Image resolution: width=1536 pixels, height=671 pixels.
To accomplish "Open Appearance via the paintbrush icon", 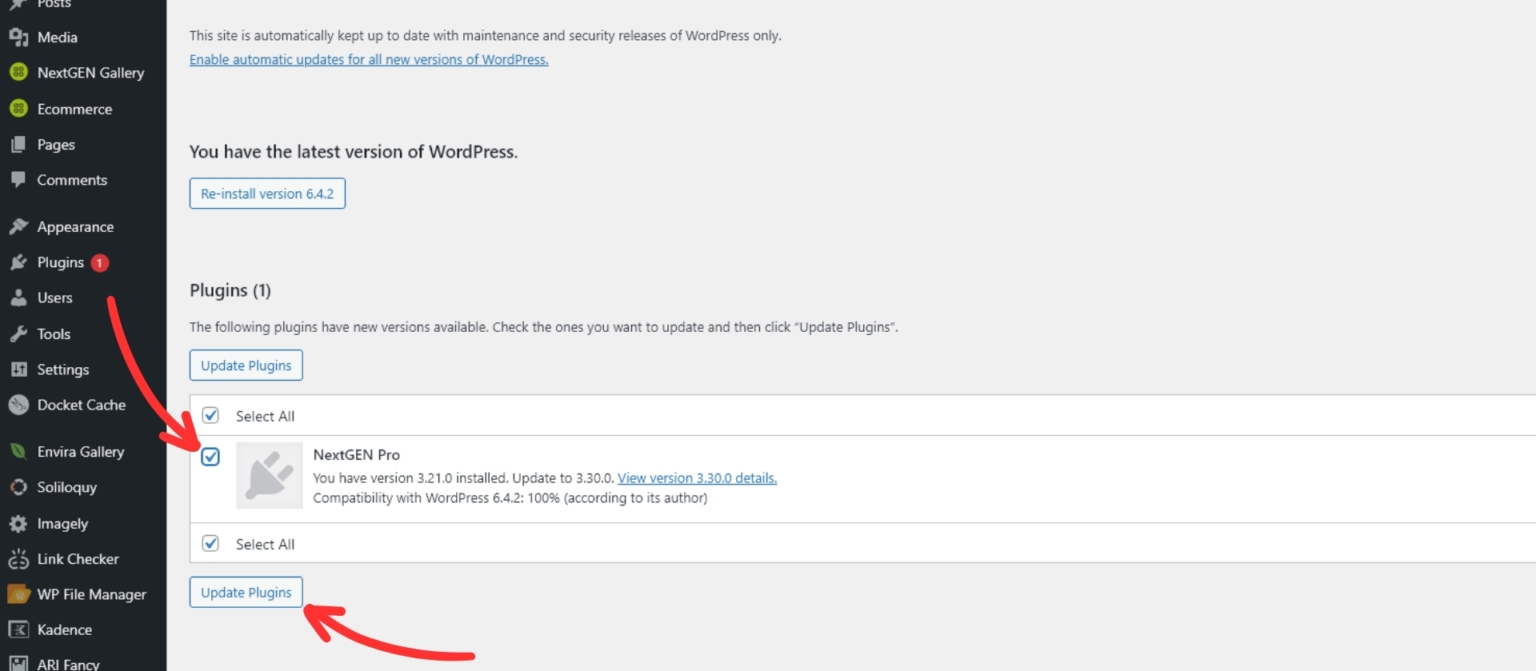I will pos(18,226).
